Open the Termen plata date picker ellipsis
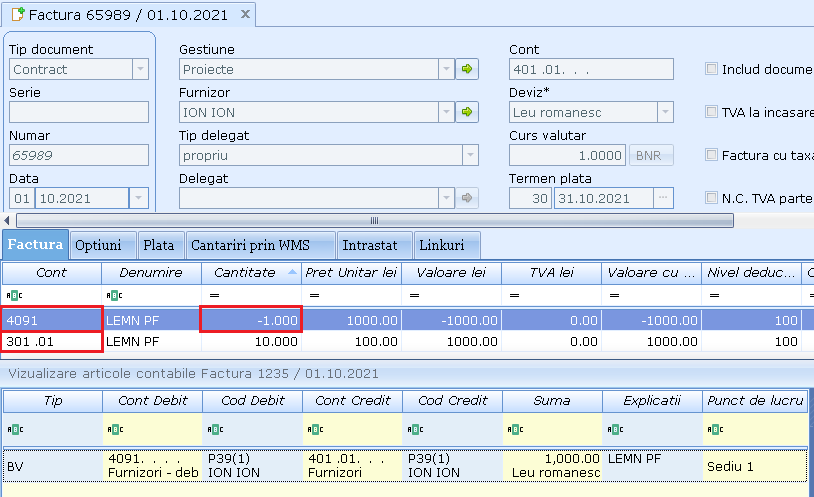Screen dimensions: 814x497 [x=663, y=198]
